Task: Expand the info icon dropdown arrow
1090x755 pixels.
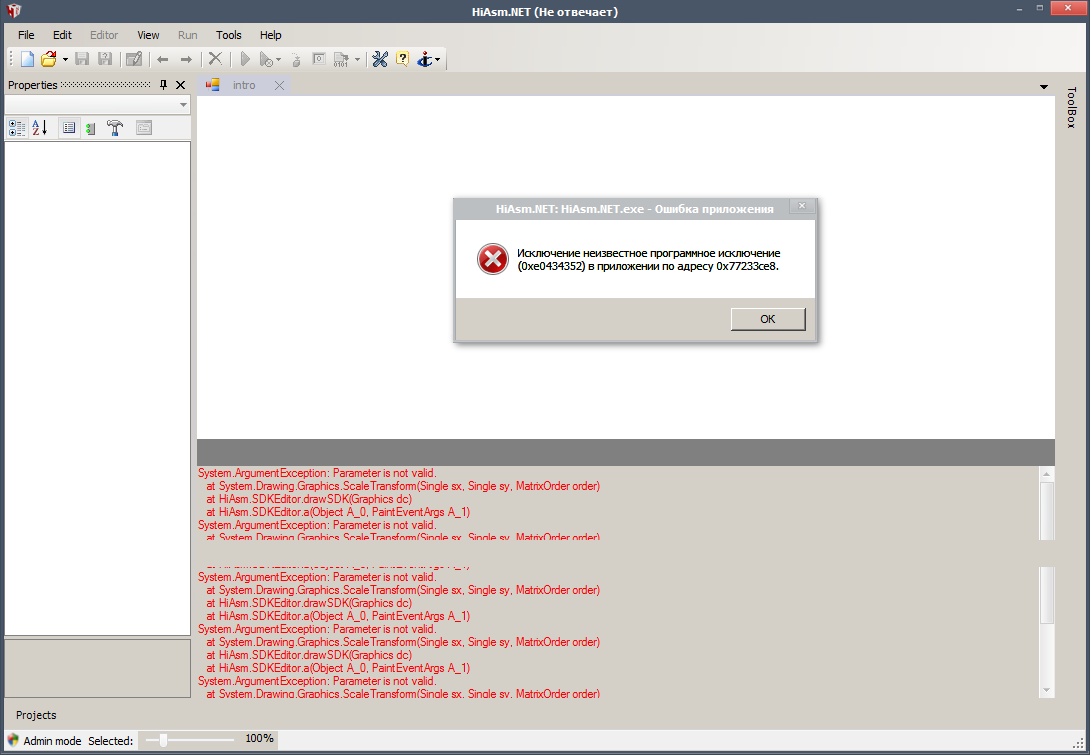Action: pyautogui.click(x=437, y=60)
